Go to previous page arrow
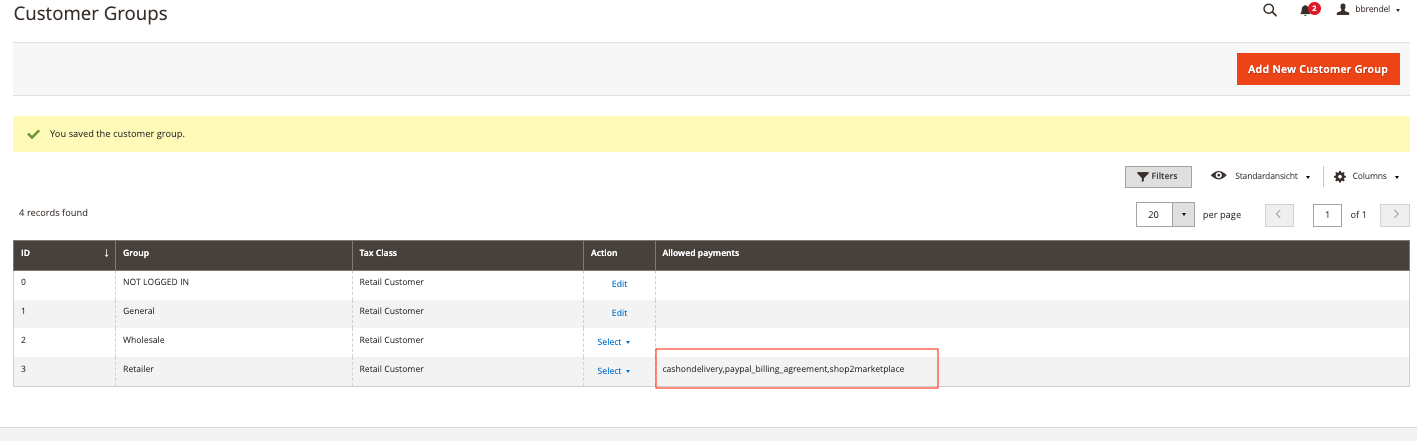This screenshot has height=441, width=1417. click(1279, 215)
